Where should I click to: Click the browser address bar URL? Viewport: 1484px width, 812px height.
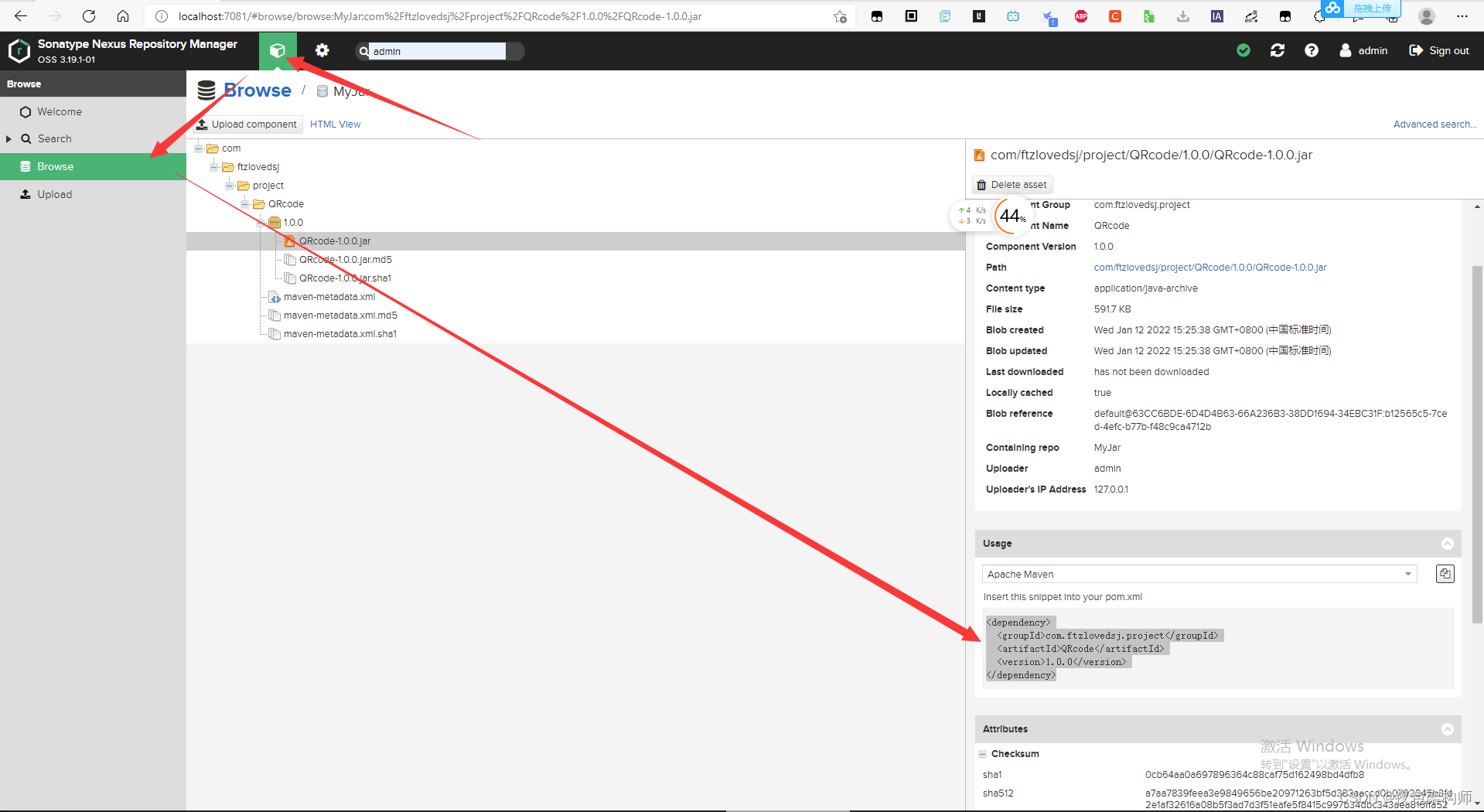point(440,16)
